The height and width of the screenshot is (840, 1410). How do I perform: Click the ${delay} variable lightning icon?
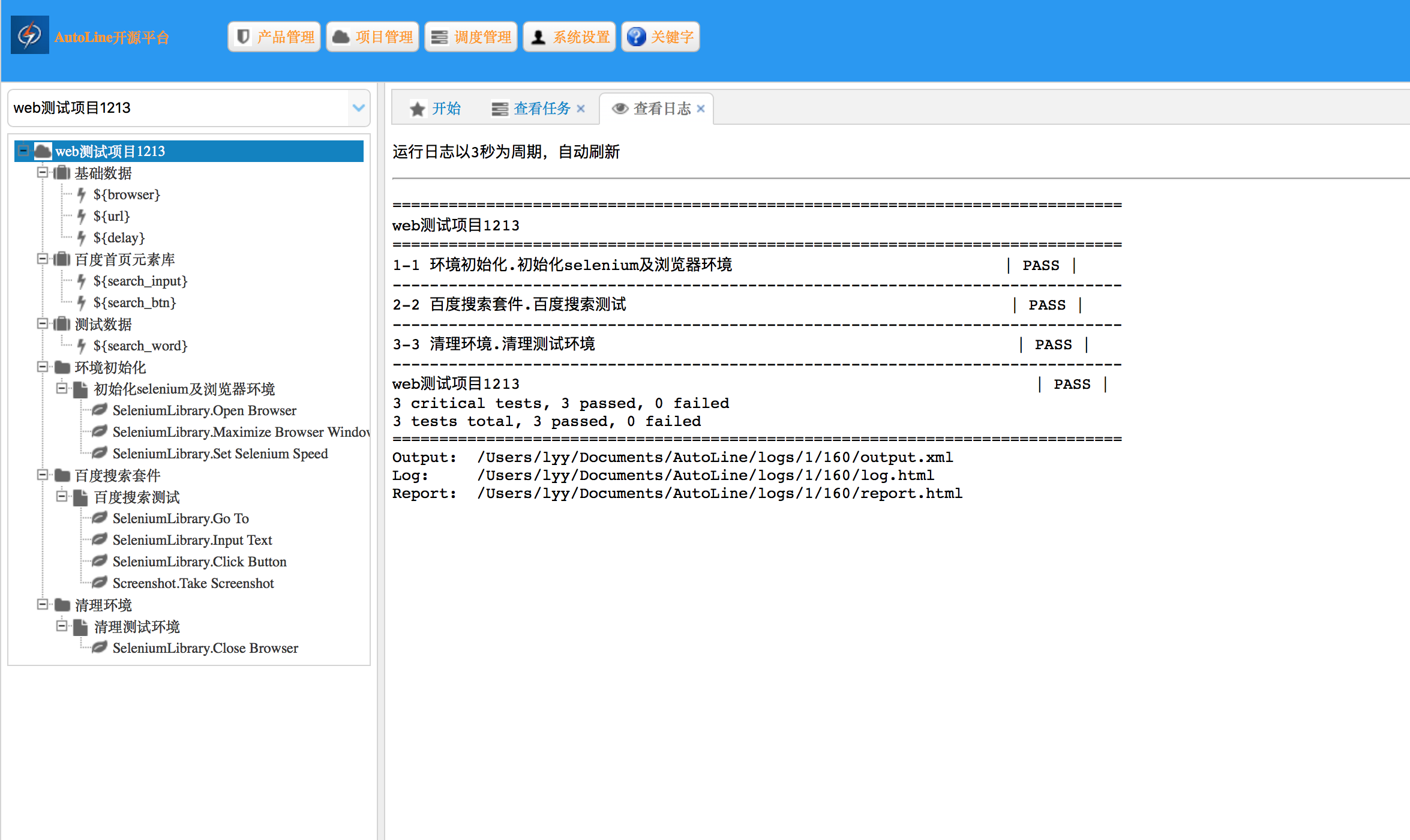point(82,238)
